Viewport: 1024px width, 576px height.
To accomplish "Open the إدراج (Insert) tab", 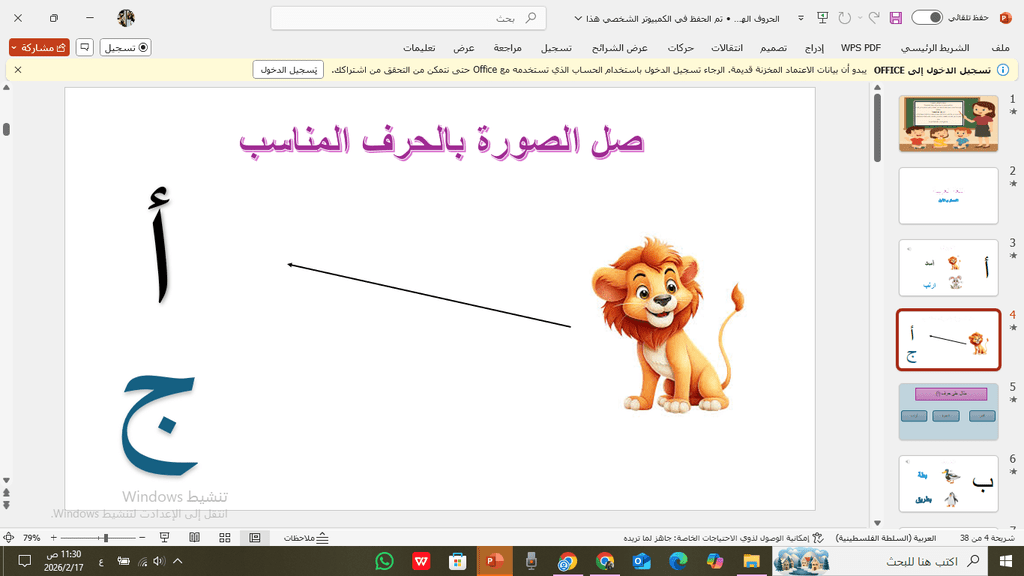I will pyautogui.click(x=814, y=48).
